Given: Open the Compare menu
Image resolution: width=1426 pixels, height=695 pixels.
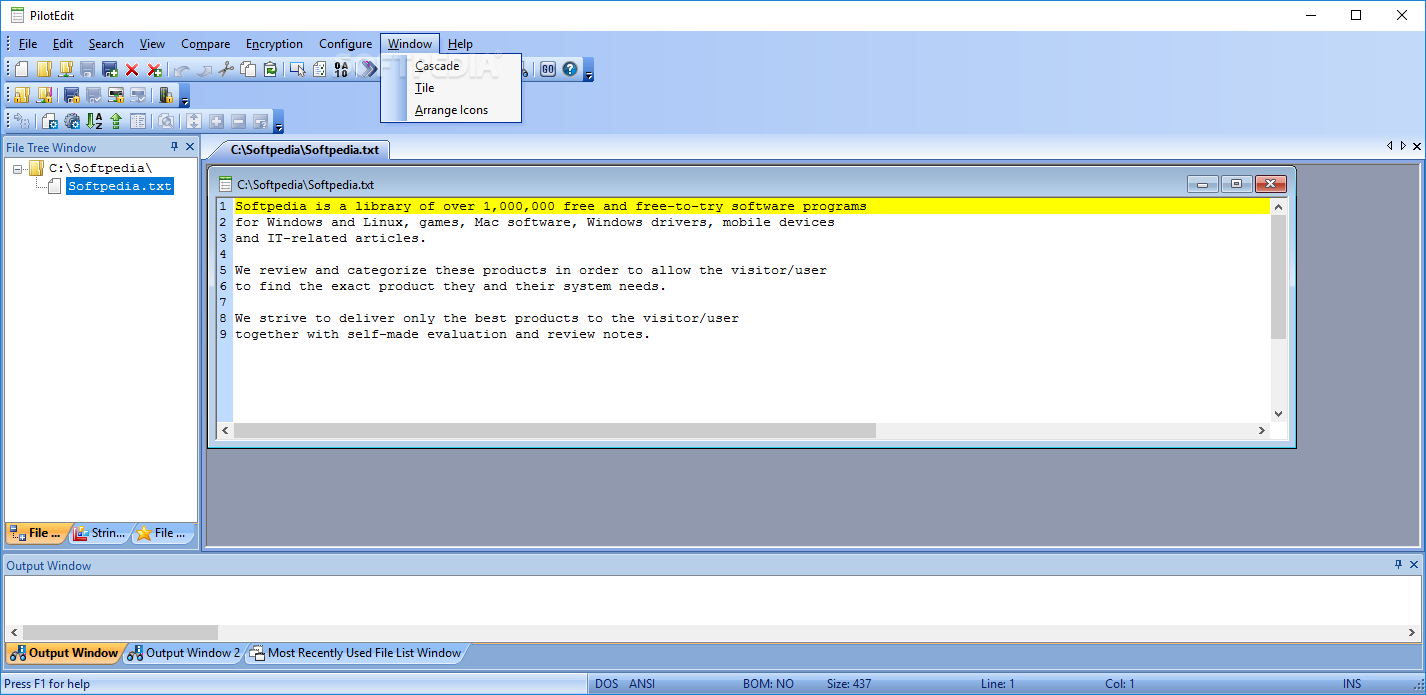Looking at the screenshot, I should coord(205,44).
